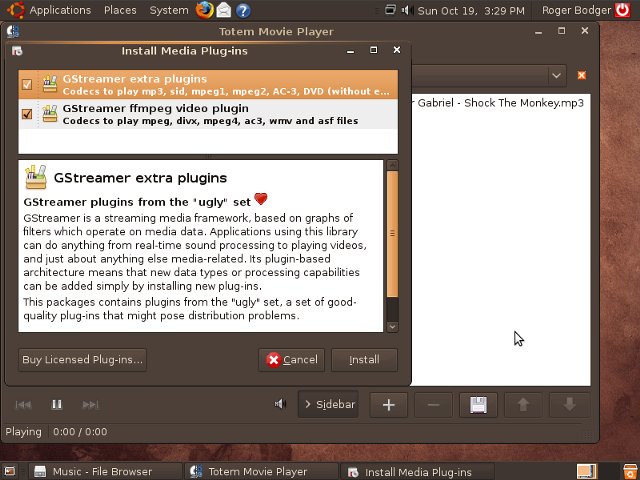The image size is (640, 480).
Task: Select the GStreamer ffmpeg video plugin row
Action: point(208,114)
